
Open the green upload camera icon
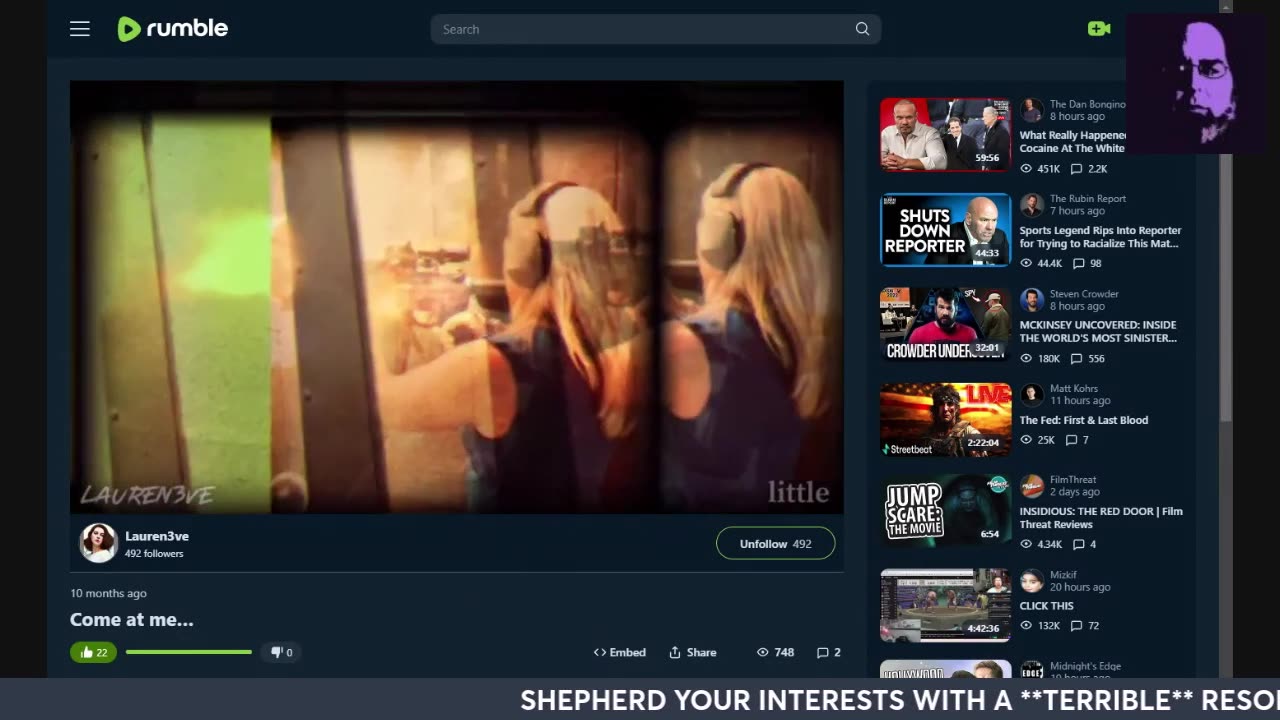(x=1099, y=29)
